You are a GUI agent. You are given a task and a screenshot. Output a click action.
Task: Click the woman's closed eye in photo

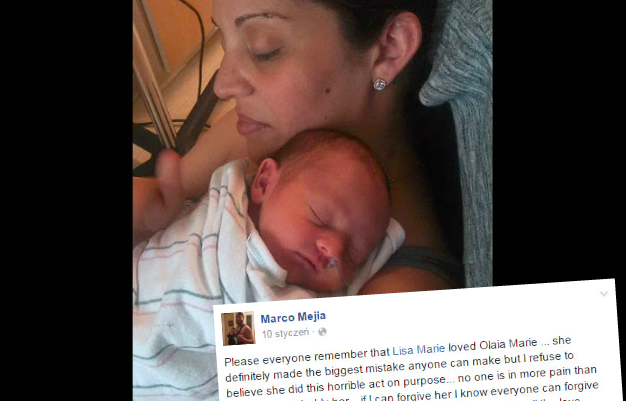[x=268, y=54]
